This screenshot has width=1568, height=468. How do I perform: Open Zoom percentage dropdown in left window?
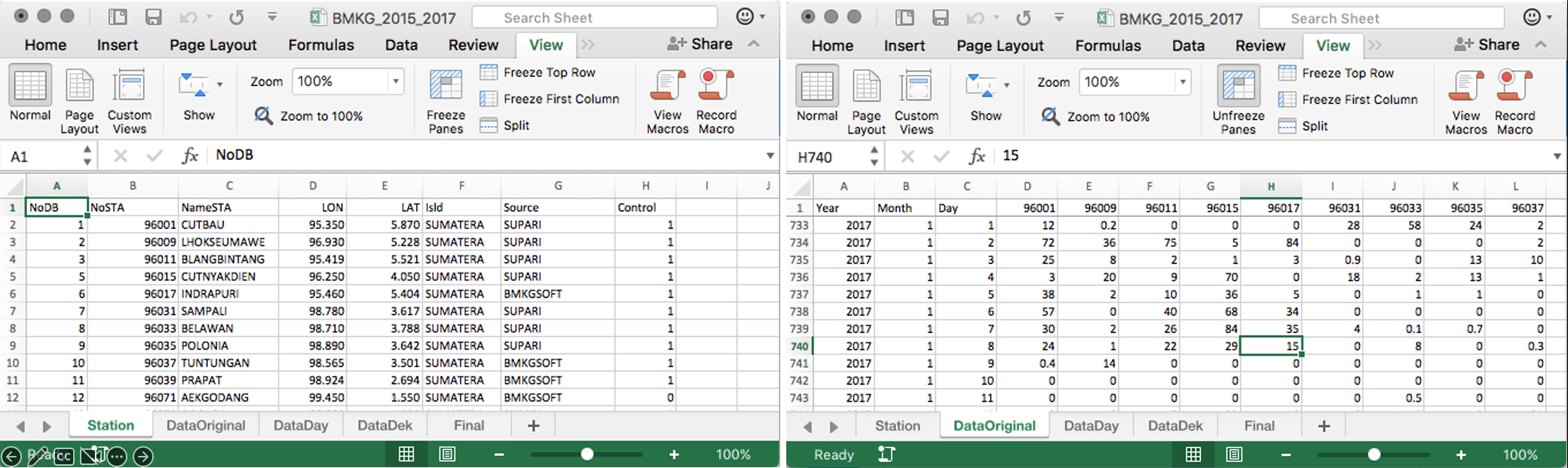pyautogui.click(x=395, y=81)
